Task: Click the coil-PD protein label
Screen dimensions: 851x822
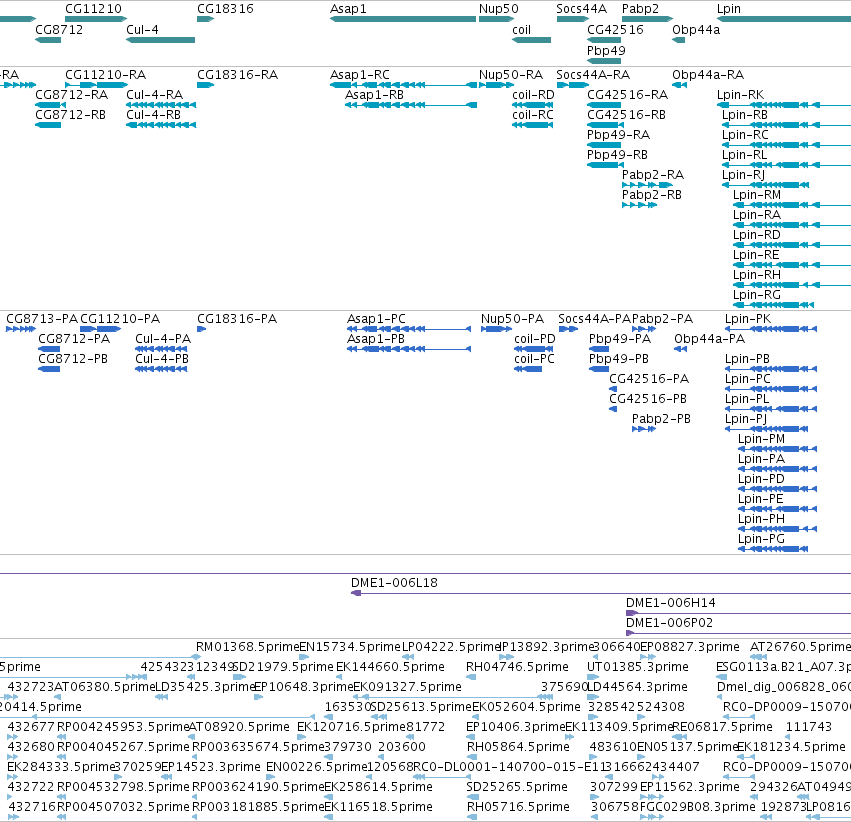Action: click(535, 339)
